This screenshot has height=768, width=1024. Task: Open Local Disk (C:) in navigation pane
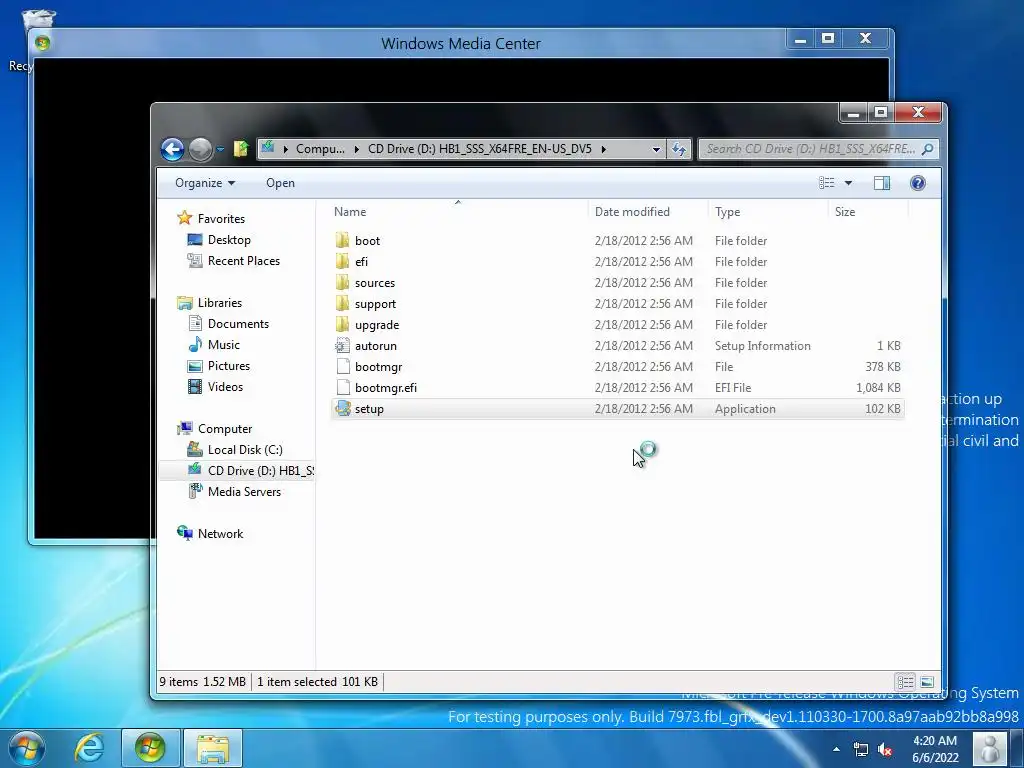pos(245,449)
